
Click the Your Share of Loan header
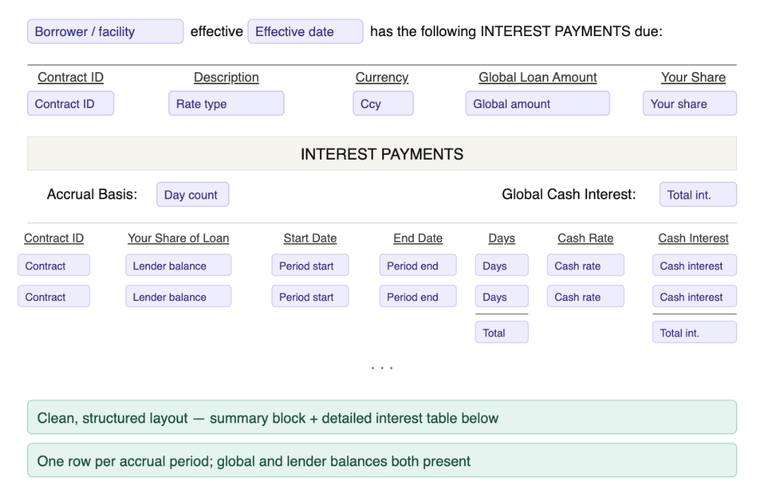[x=178, y=239]
